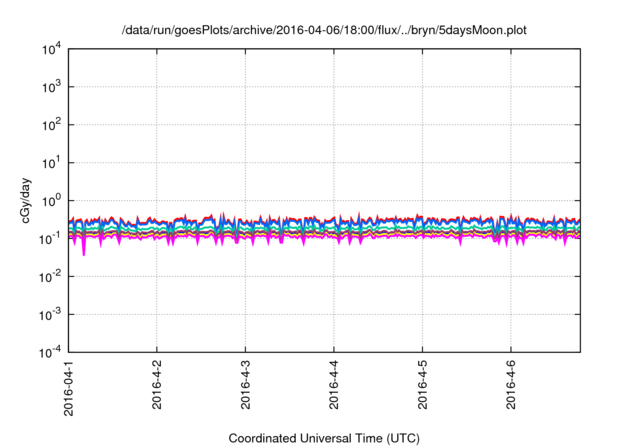Click the 10^2 y-axis tick label
This screenshot has height=448, width=640.
click(x=52, y=124)
